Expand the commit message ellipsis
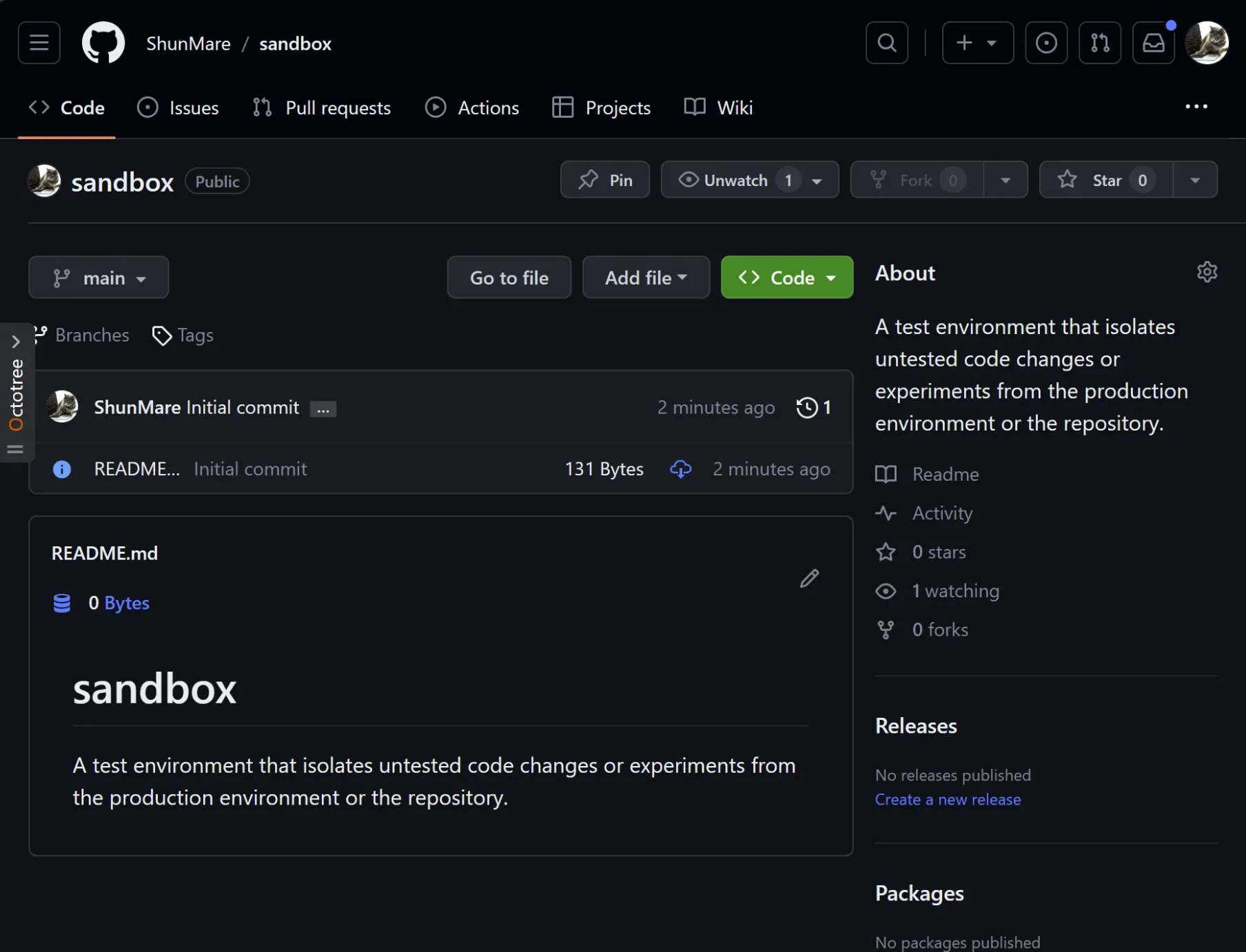Screen dimensions: 1246x952 pos(323,409)
